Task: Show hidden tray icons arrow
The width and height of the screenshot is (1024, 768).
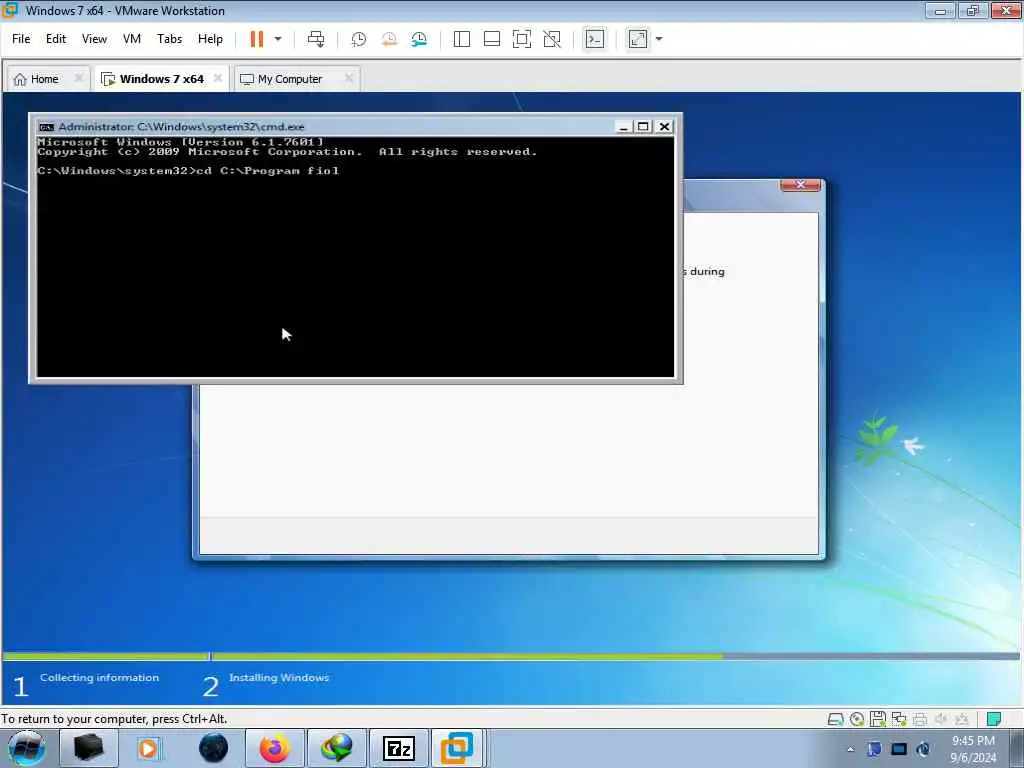Action: click(850, 749)
